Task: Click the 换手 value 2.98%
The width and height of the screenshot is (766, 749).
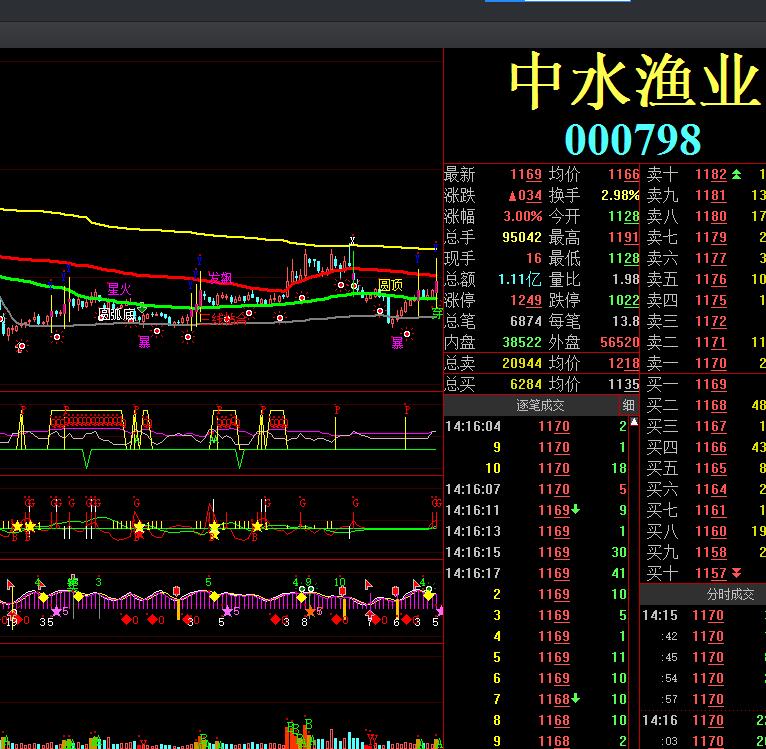Action: click(x=620, y=195)
